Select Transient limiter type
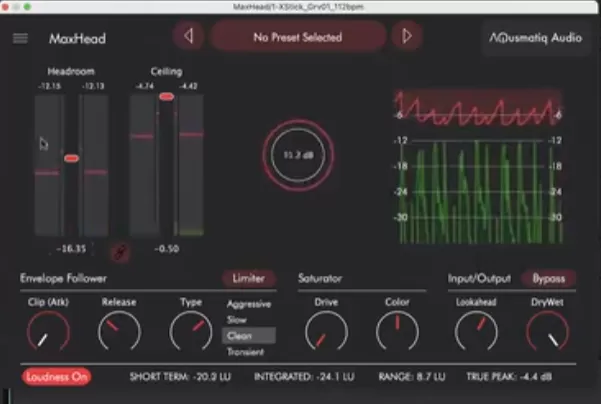Viewport: 601px width, 404px height. [245, 352]
